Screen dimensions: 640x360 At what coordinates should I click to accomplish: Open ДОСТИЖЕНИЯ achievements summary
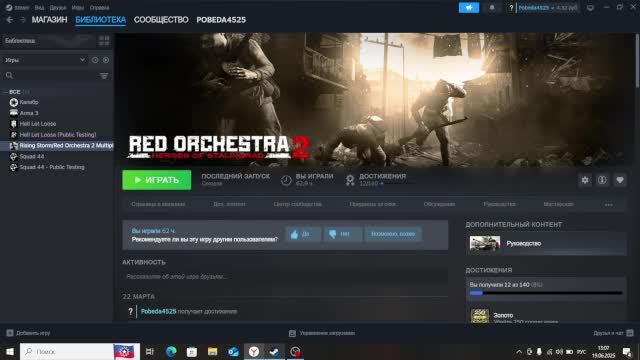click(376, 180)
